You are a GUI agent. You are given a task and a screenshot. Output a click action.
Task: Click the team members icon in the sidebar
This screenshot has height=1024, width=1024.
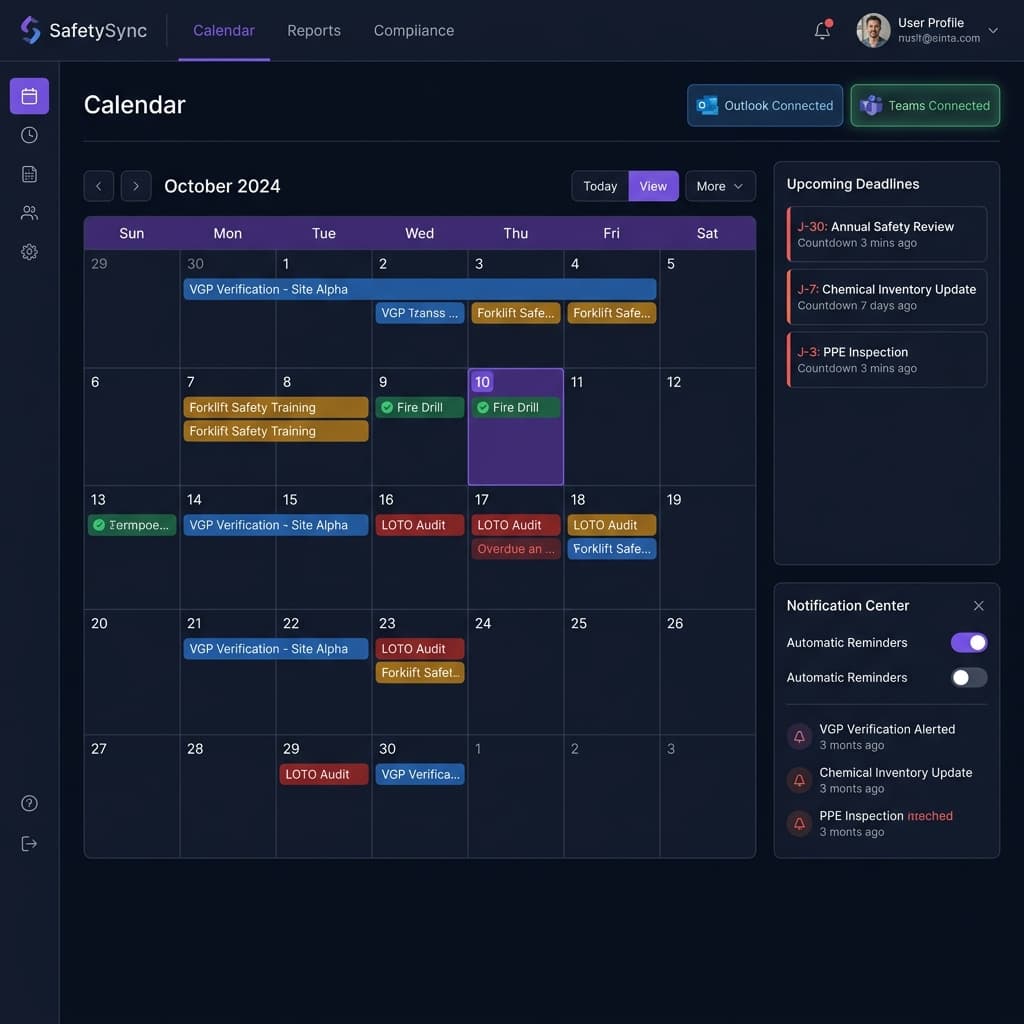coord(29,212)
